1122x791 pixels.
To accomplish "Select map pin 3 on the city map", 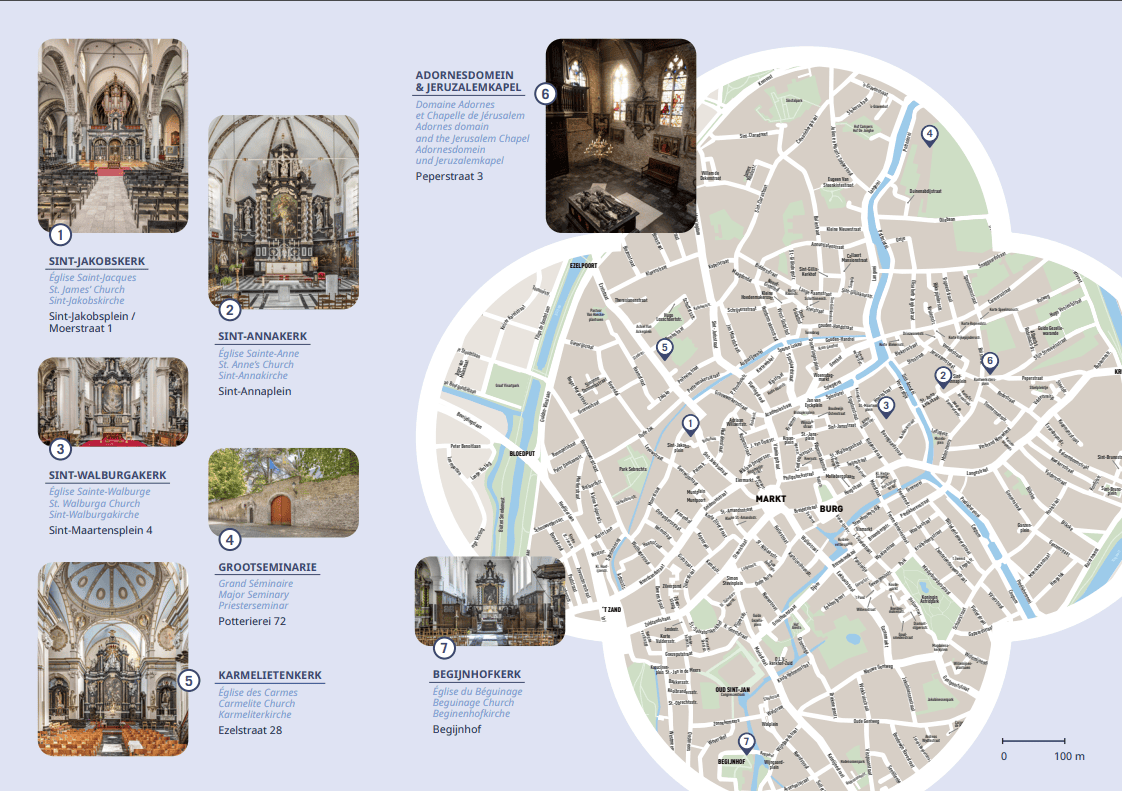I will click(x=886, y=407).
